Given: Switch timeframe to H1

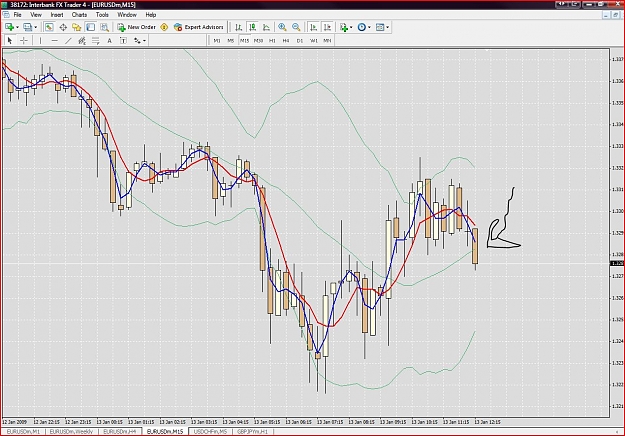Looking at the screenshot, I should point(272,41).
